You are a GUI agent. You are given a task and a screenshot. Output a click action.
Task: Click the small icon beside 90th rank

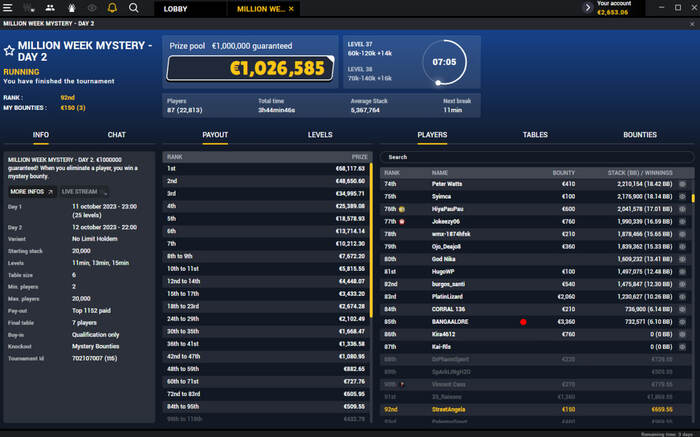point(402,384)
